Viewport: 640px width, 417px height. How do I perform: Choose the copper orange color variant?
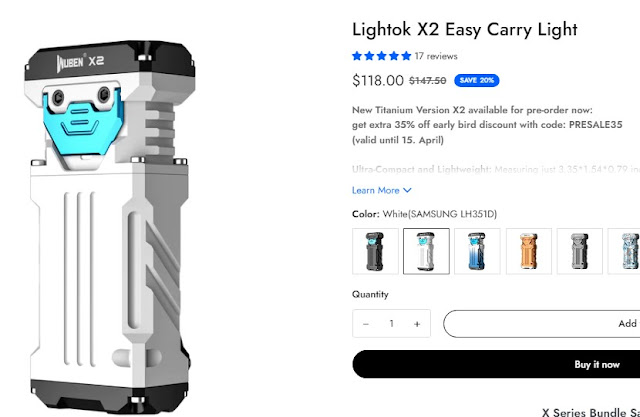pos(529,251)
